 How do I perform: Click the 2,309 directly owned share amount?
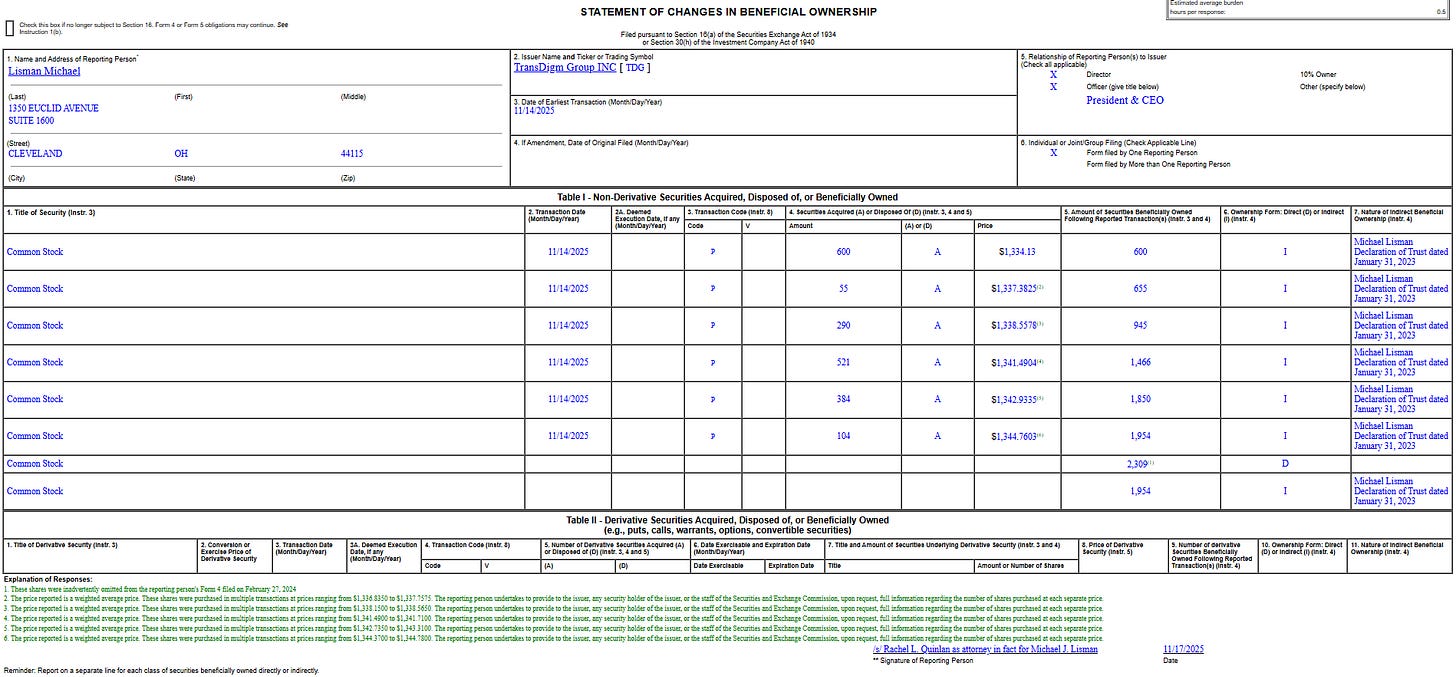click(1140, 464)
